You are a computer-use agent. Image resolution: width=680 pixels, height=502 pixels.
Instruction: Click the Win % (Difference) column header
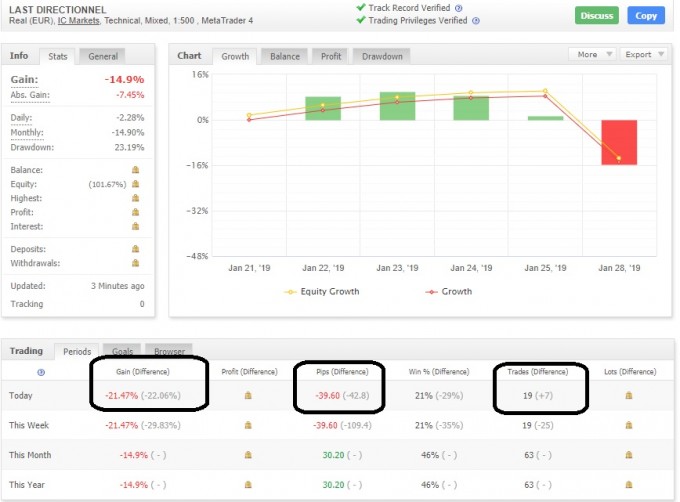pos(439,372)
